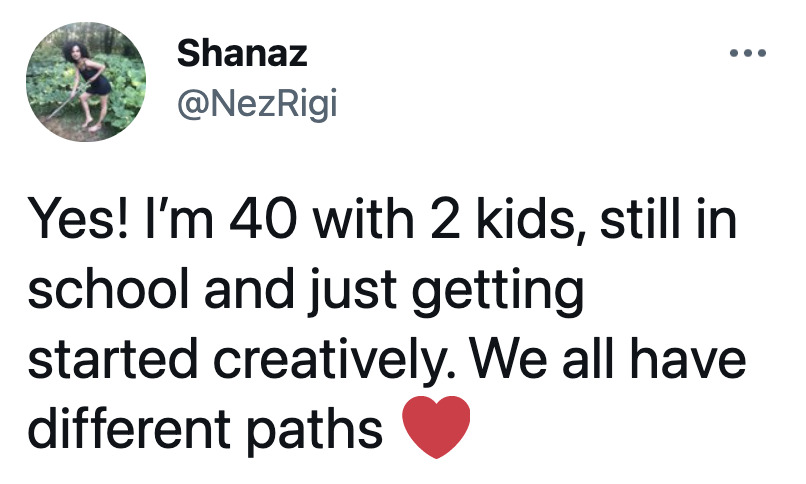
Task: Click the word "with" in the tweet
Action: (x=363, y=219)
